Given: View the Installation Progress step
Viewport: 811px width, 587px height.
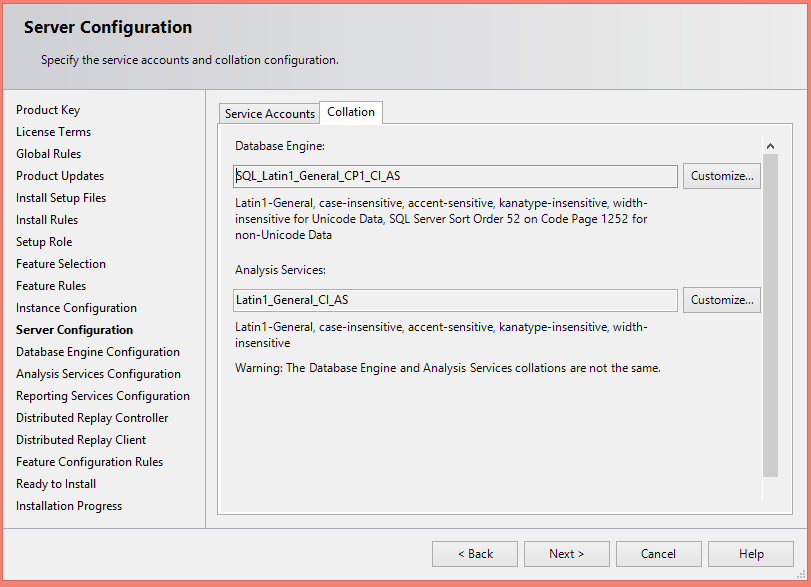Looking at the screenshot, I should [68, 505].
